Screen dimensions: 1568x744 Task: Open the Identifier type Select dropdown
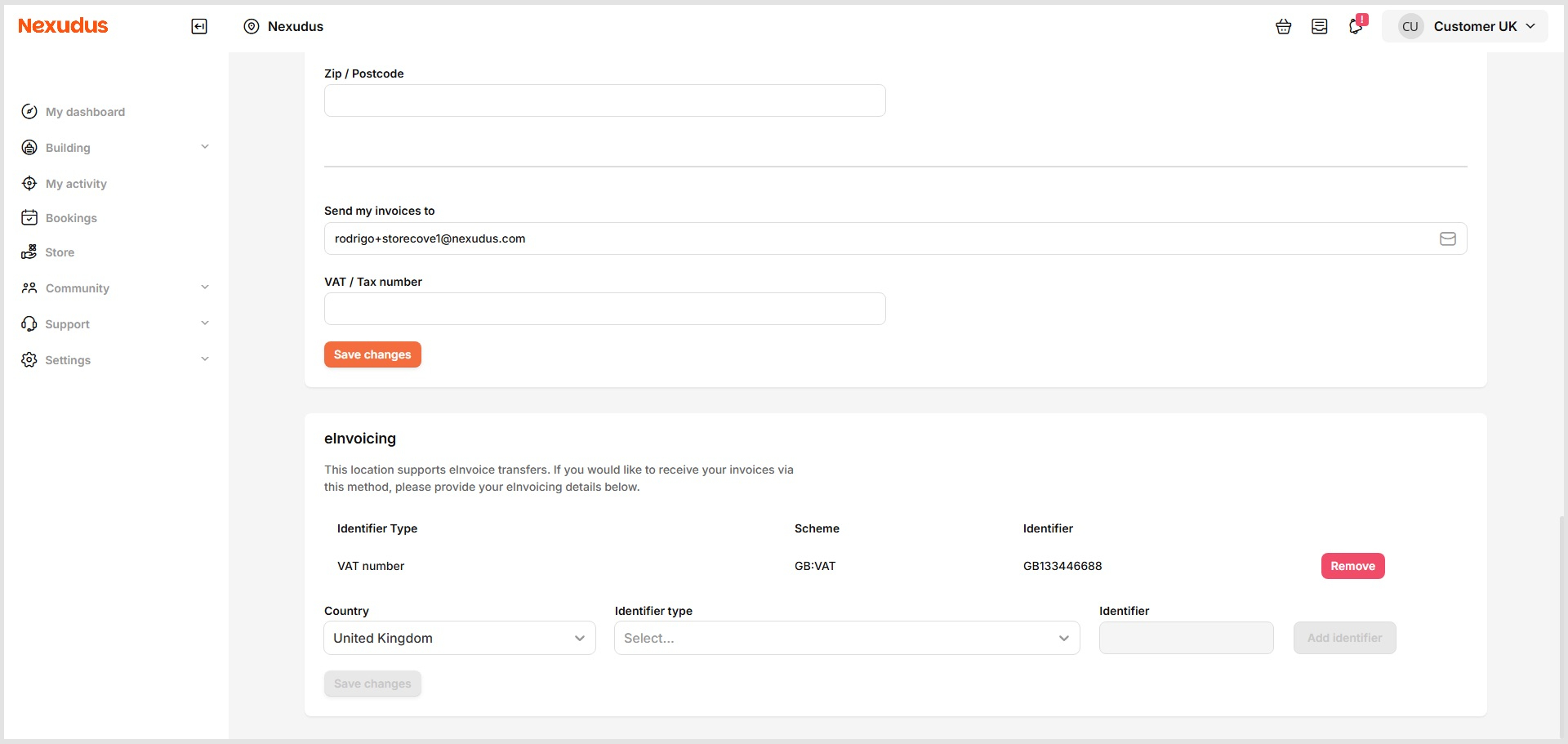click(846, 638)
